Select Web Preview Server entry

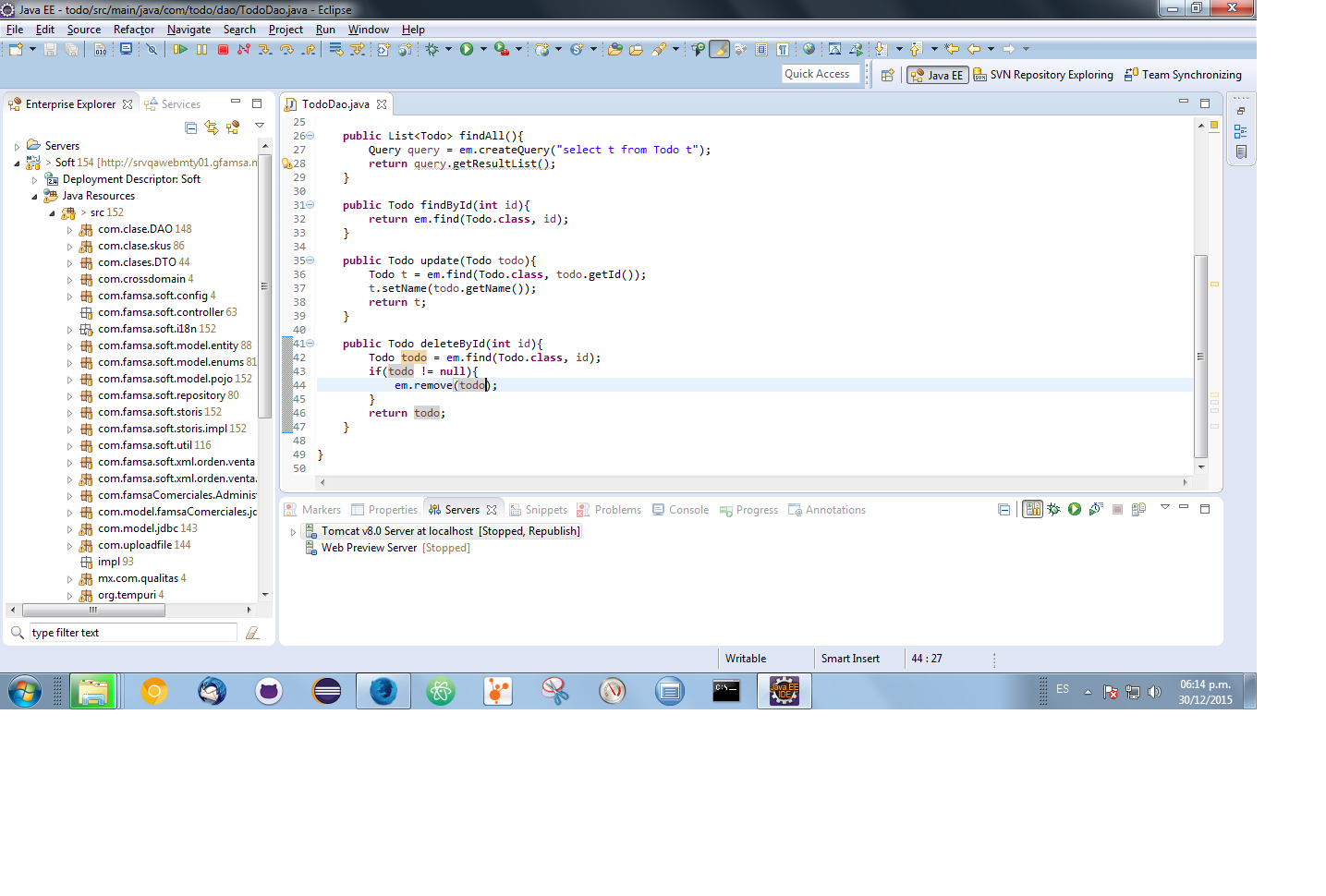coord(387,548)
